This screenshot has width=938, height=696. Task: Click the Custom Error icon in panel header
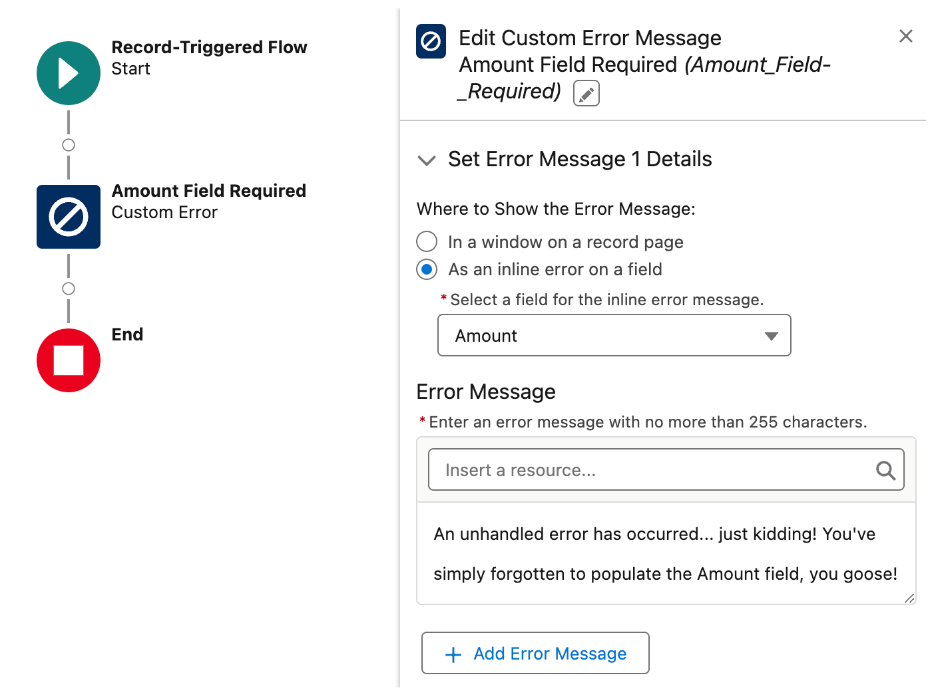pos(431,41)
